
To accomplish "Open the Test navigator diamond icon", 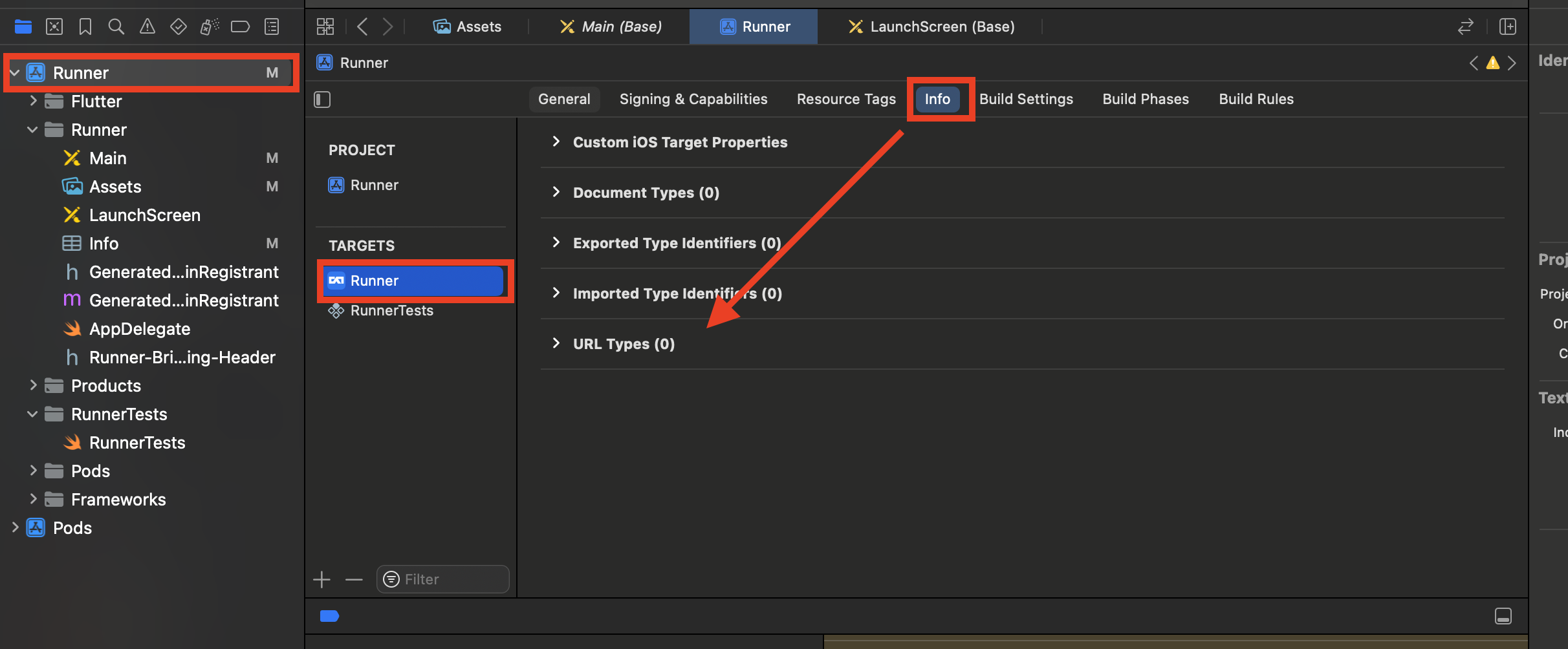I will pyautogui.click(x=179, y=27).
